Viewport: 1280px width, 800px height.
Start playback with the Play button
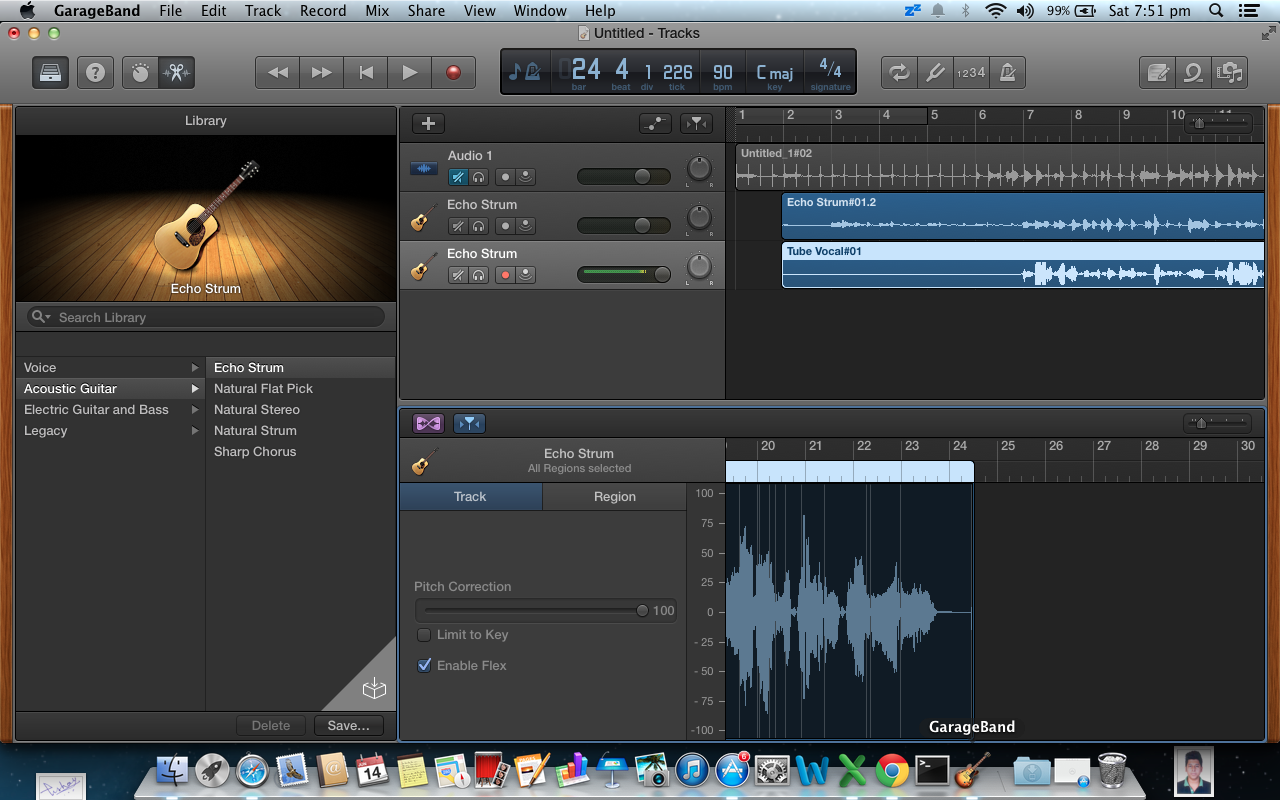410,73
